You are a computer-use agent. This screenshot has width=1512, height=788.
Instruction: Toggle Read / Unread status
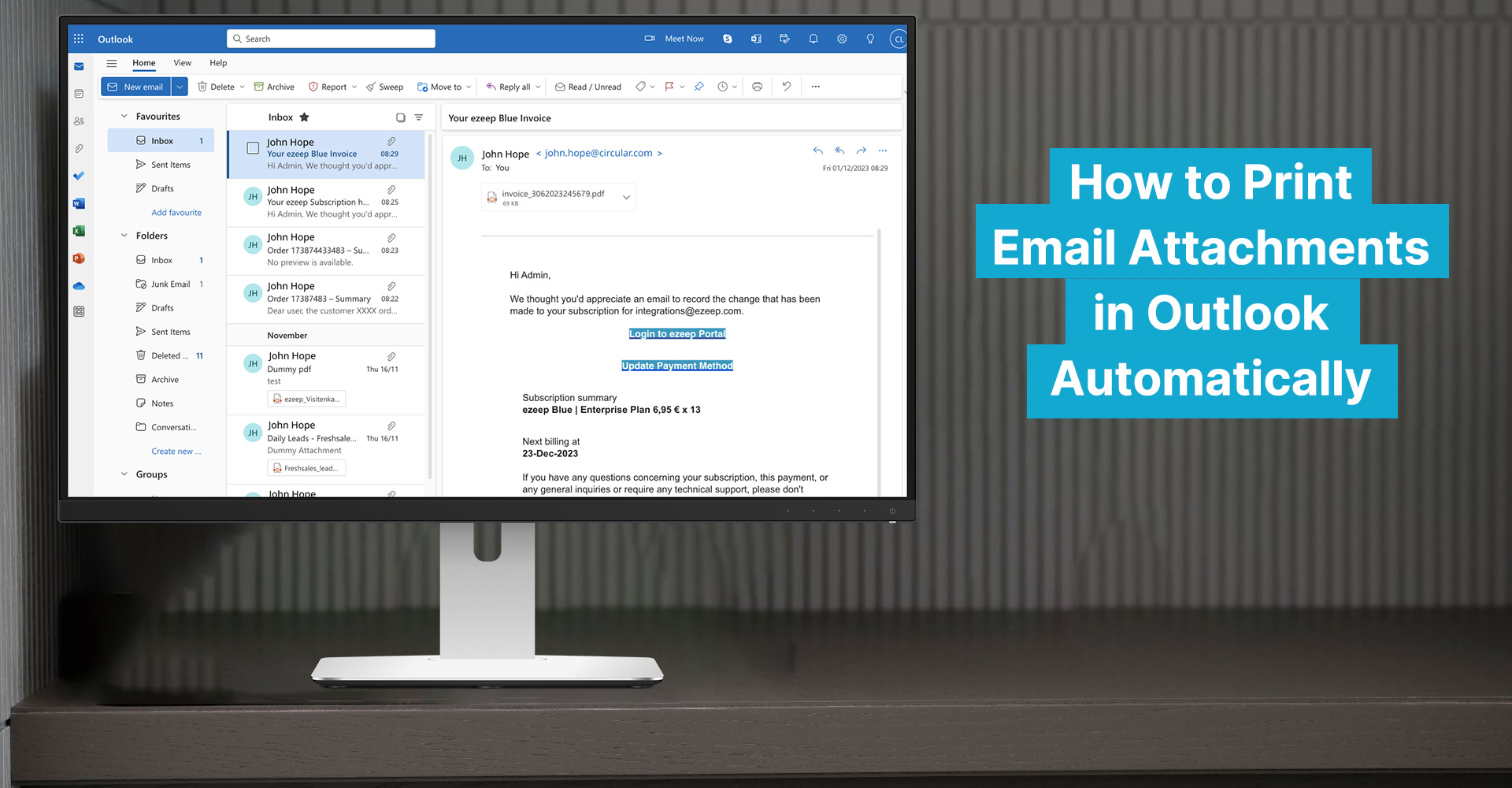[x=588, y=87]
